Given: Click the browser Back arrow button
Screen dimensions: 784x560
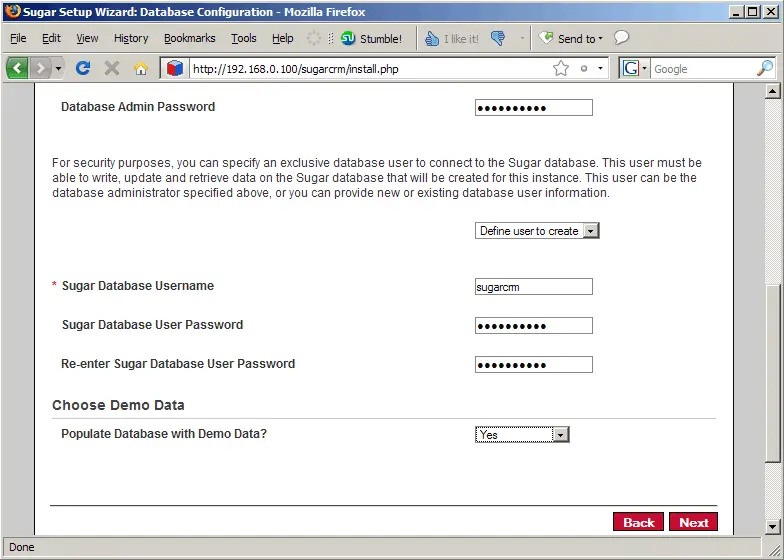Looking at the screenshot, I should (18, 68).
